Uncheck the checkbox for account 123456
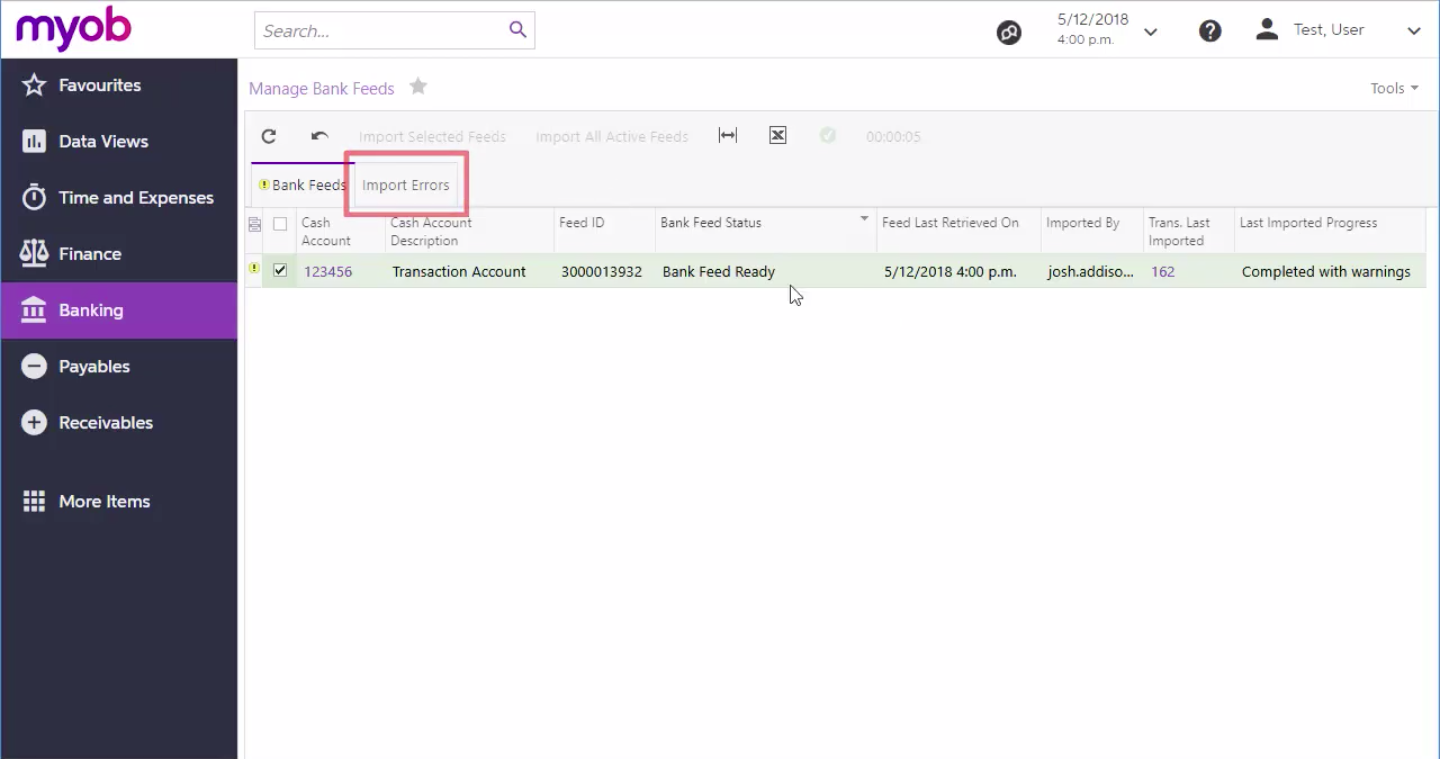1440x759 pixels. click(x=280, y=270)
